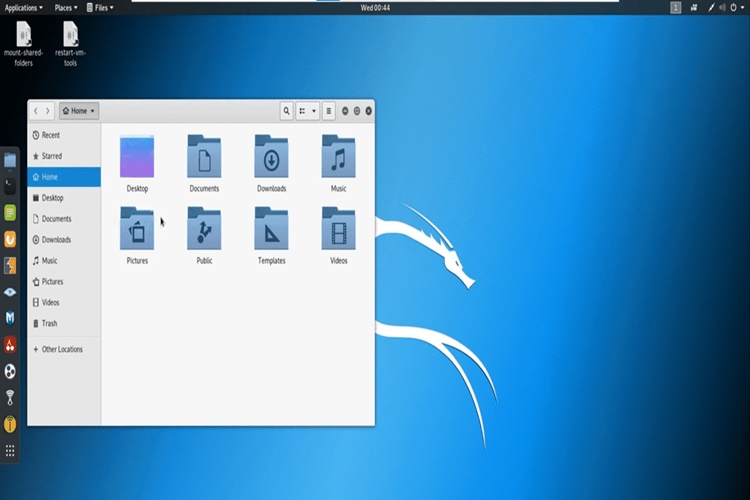Viewport: 750px width, 500px height.
Task: Launch Terminal from the dock
Action: (10, 186)
